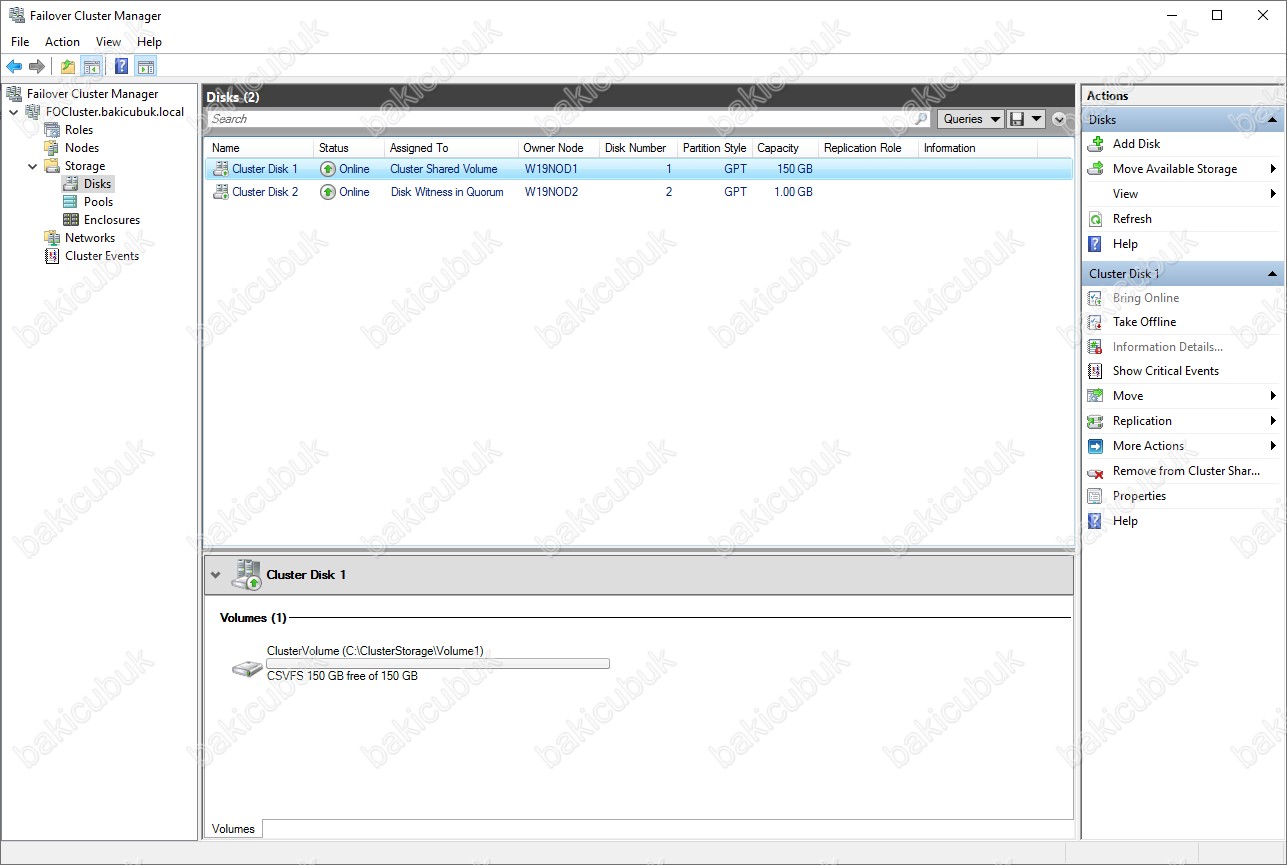Viewport: 1287px width, 865px height.
Task: Click the Back arrow toolbar icon
Action: pyautogui.click(x=14, y=67)
